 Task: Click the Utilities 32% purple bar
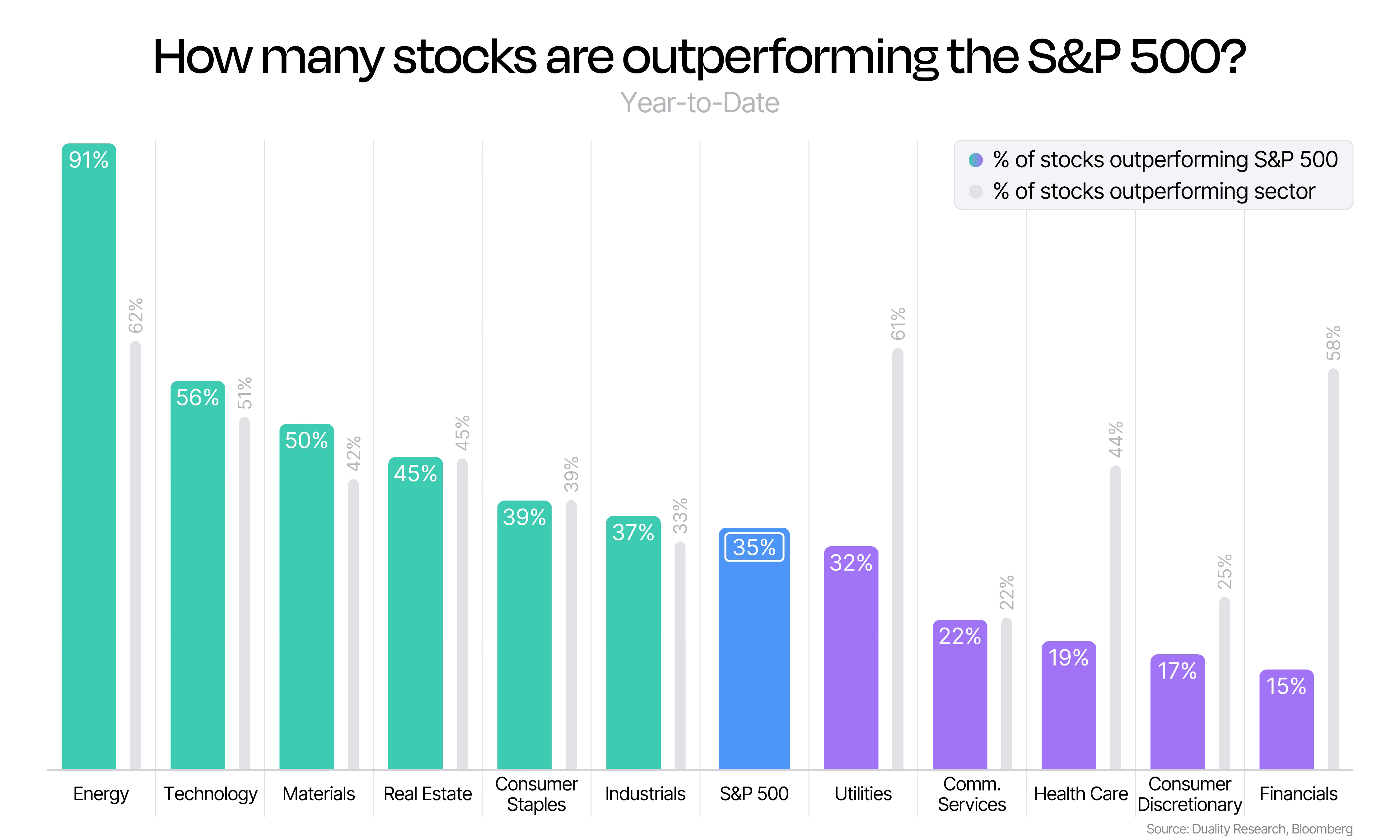[x=851, y=658]
